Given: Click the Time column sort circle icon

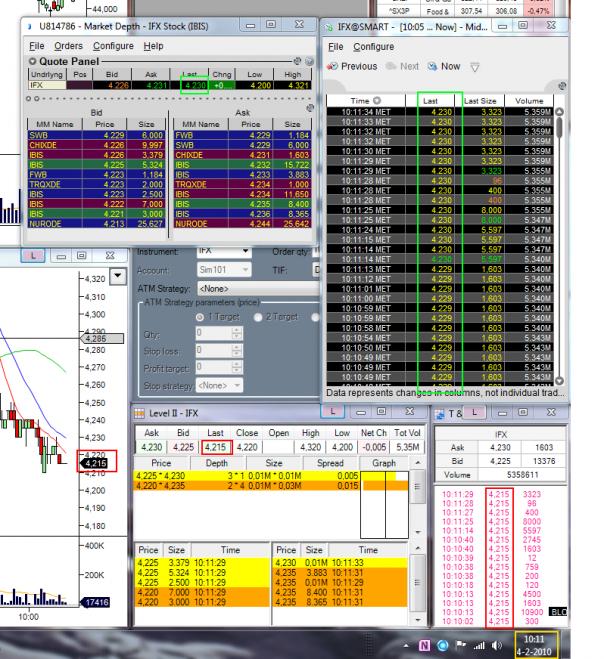Looking at the screenshot, I should [377, 100].
